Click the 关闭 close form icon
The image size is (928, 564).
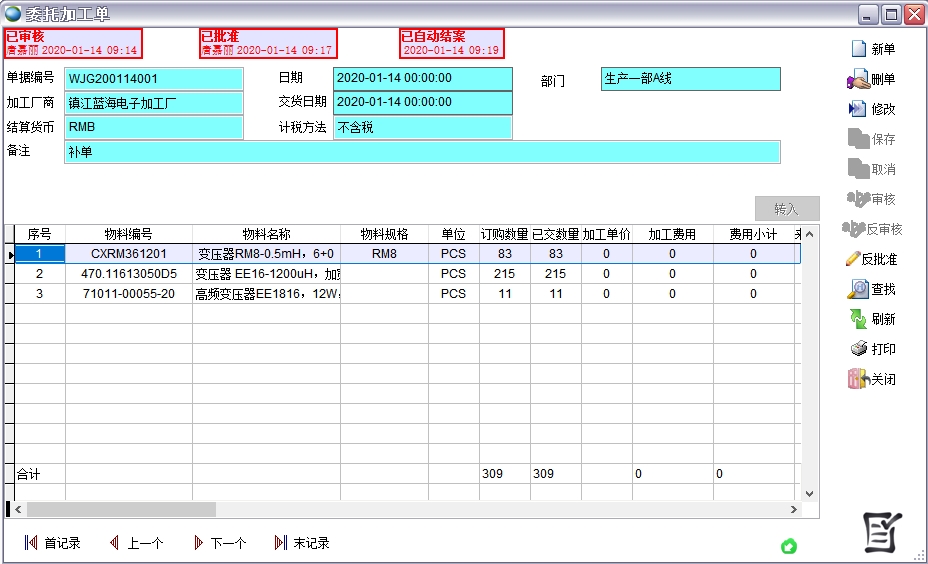(857, 379)
